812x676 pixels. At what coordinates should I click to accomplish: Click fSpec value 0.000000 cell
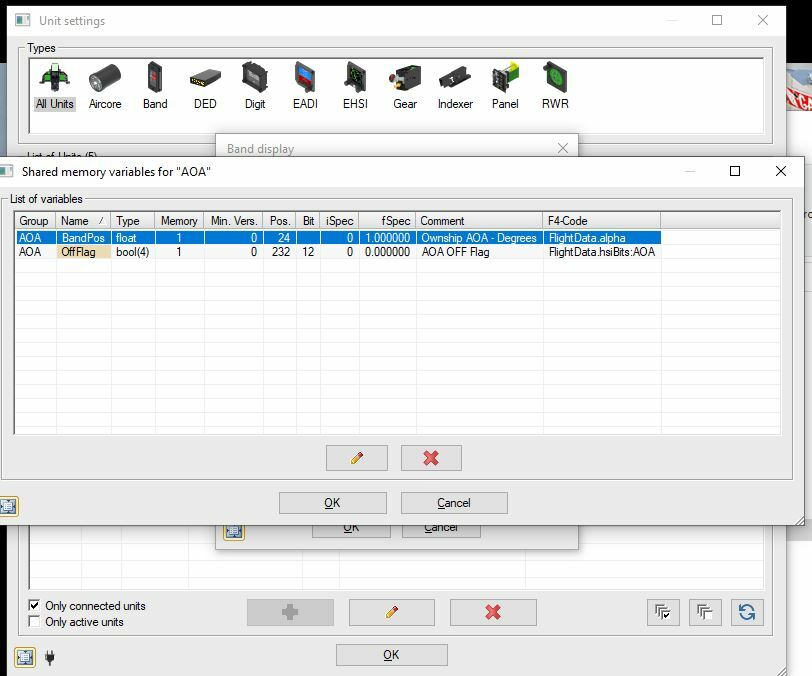coord(387,252)
